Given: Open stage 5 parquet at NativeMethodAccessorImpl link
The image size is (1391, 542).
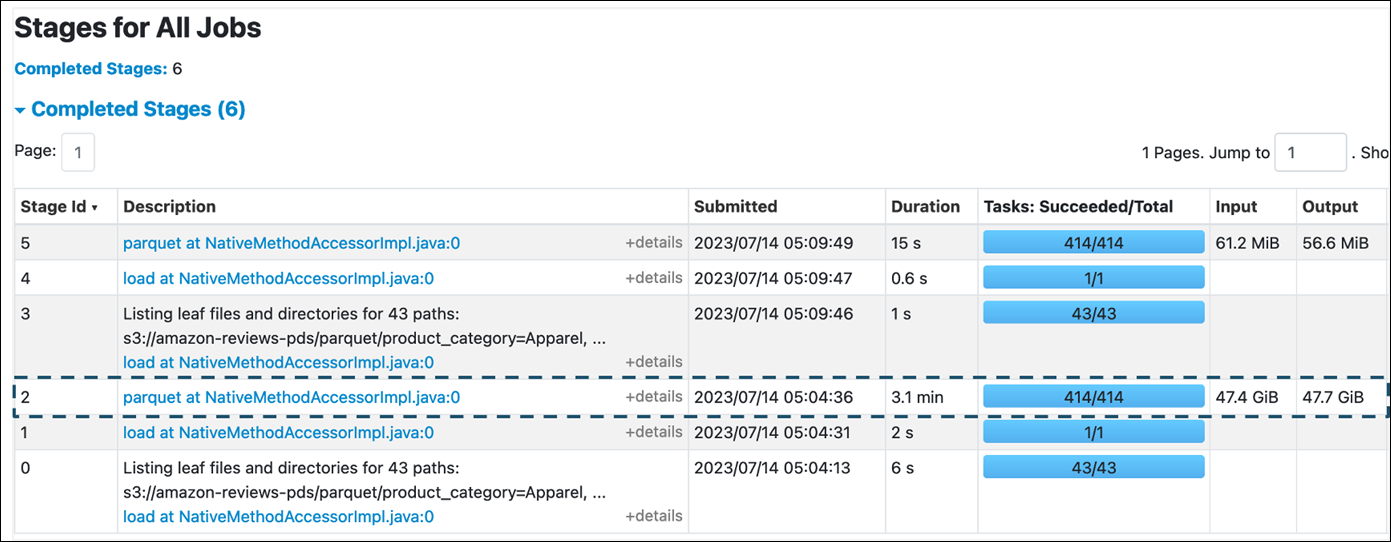Looking at the screenshot, I should click(291, 243).
